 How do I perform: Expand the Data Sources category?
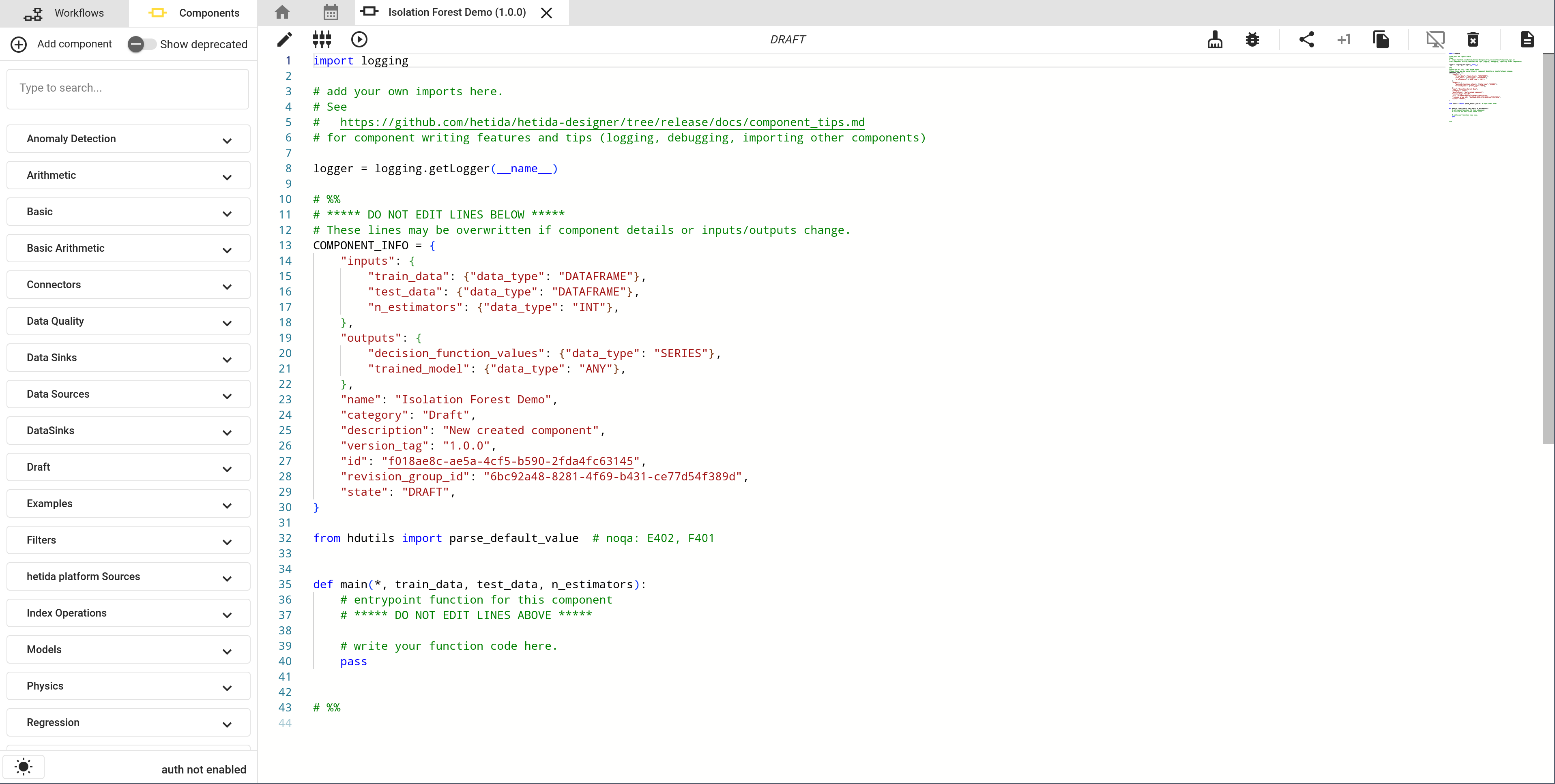(128, 394)
